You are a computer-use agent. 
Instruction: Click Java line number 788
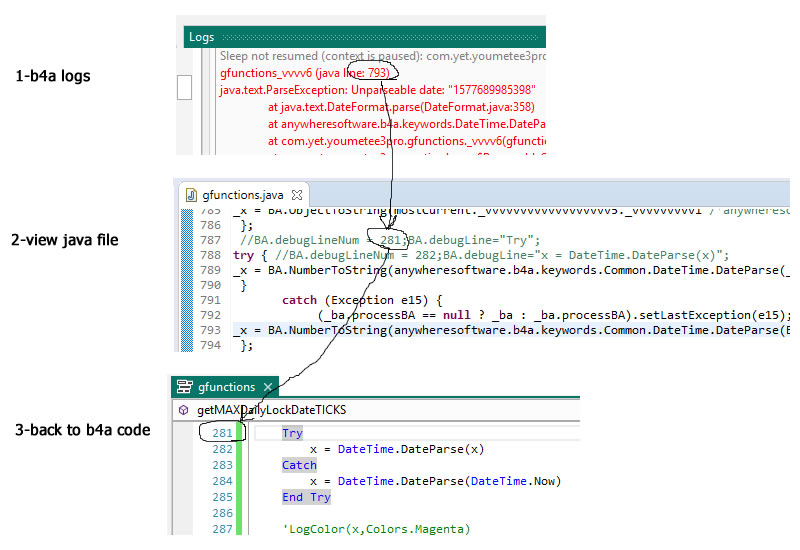(x=210, y=255)
